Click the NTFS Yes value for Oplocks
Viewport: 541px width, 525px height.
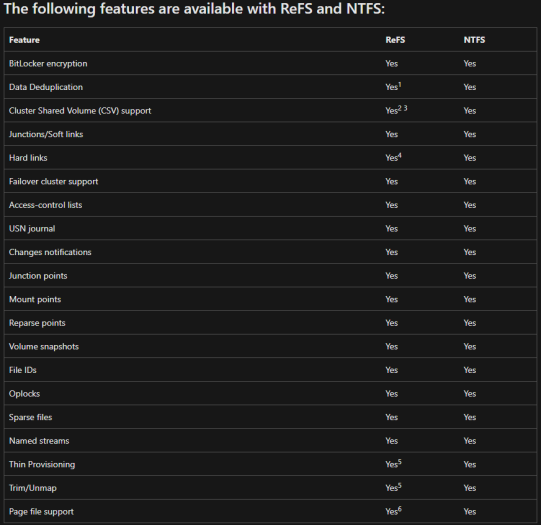click(470, 394)
